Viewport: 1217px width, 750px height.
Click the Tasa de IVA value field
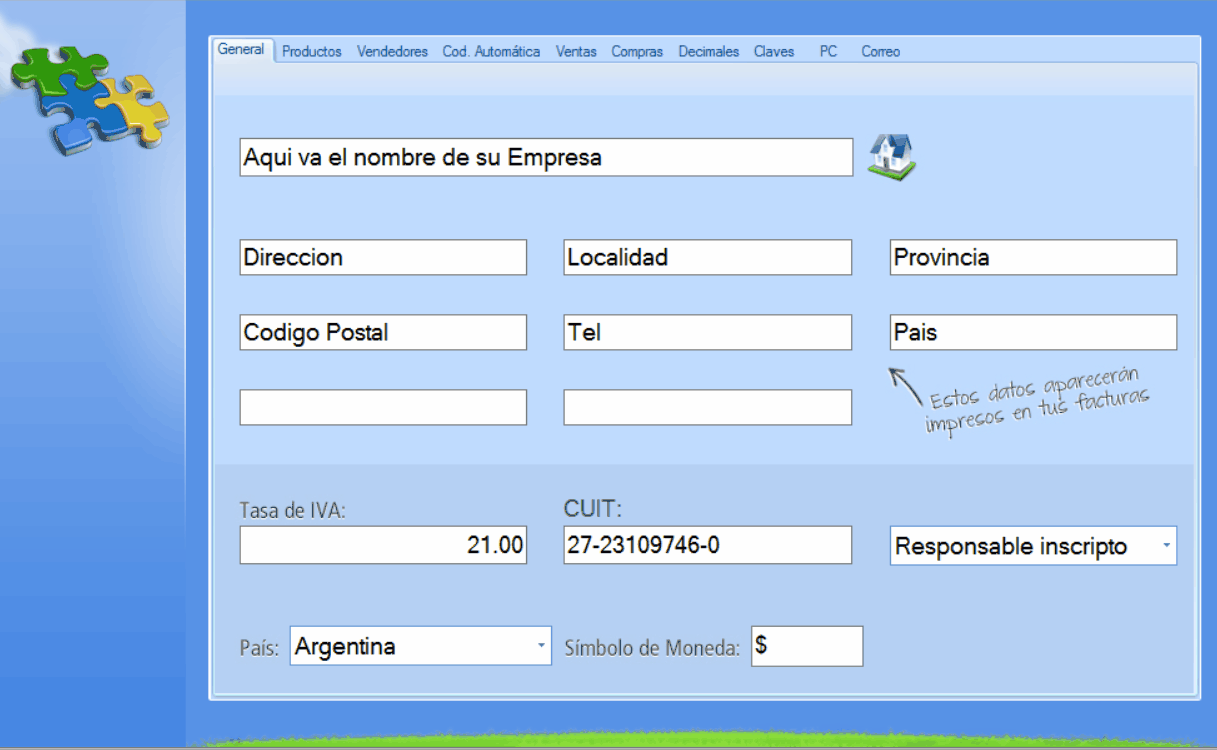(x=383, y=545)
